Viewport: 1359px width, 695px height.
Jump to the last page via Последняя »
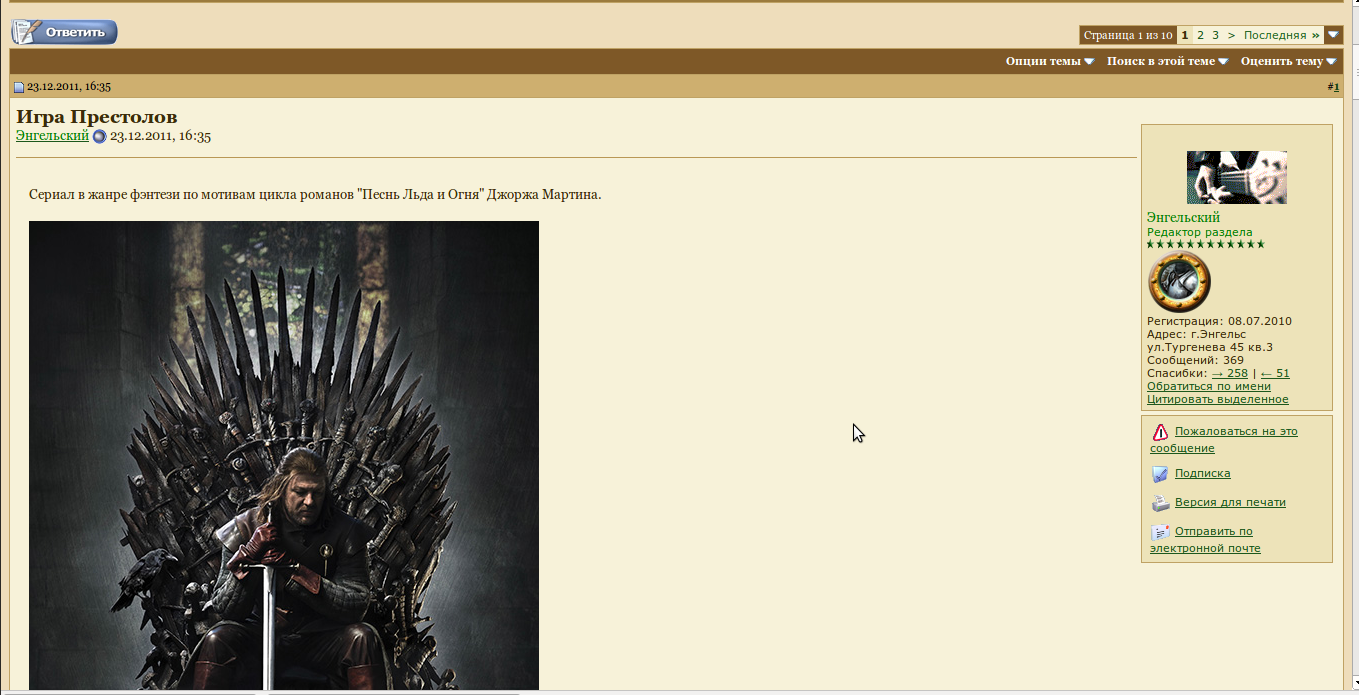click(1281, 35)
